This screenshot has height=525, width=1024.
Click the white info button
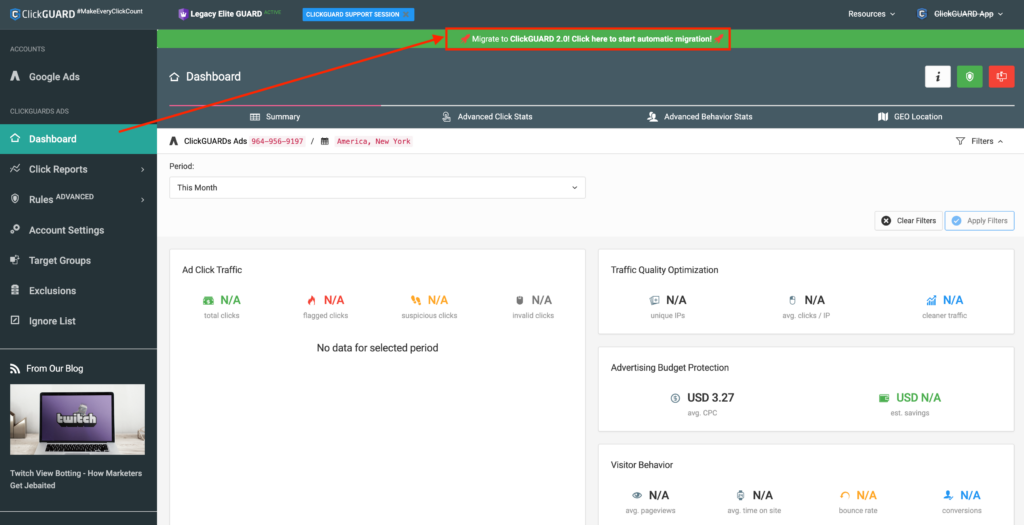(938, 76)
